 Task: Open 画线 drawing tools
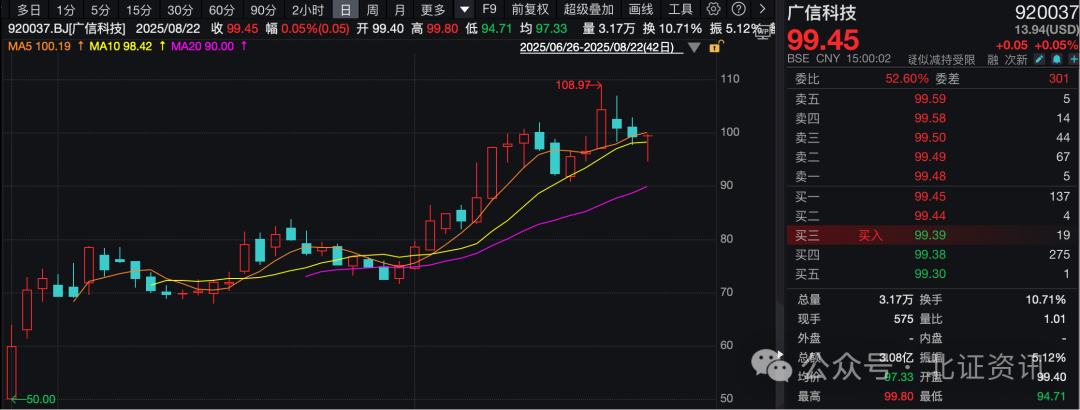click(x=641, y=10)
